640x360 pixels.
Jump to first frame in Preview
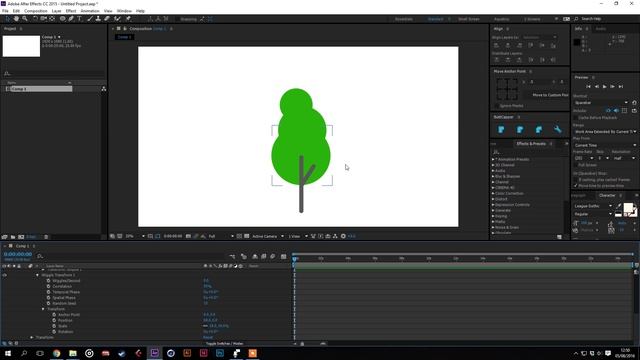pos(588,87)
